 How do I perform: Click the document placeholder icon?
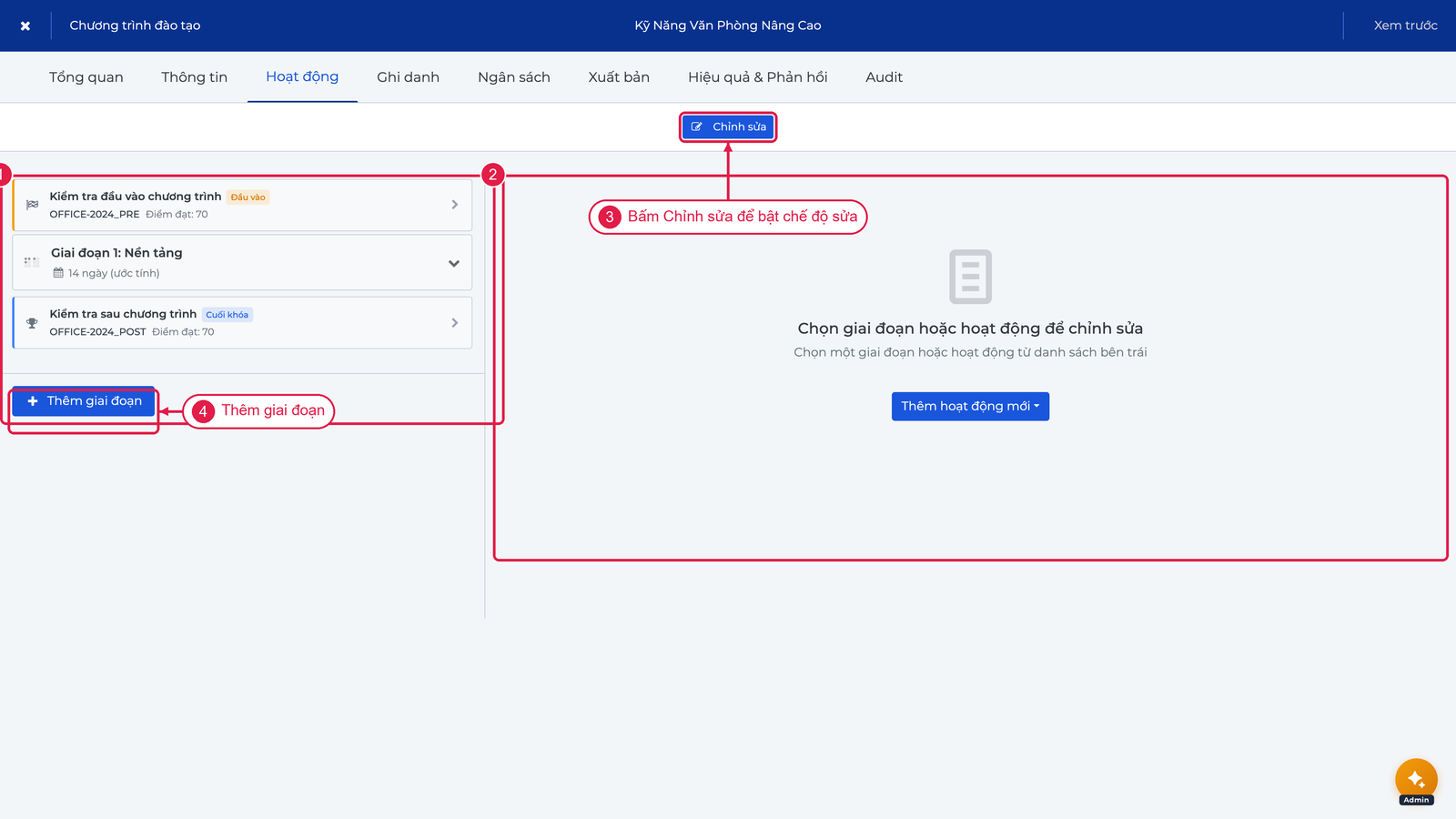[970, 277]
